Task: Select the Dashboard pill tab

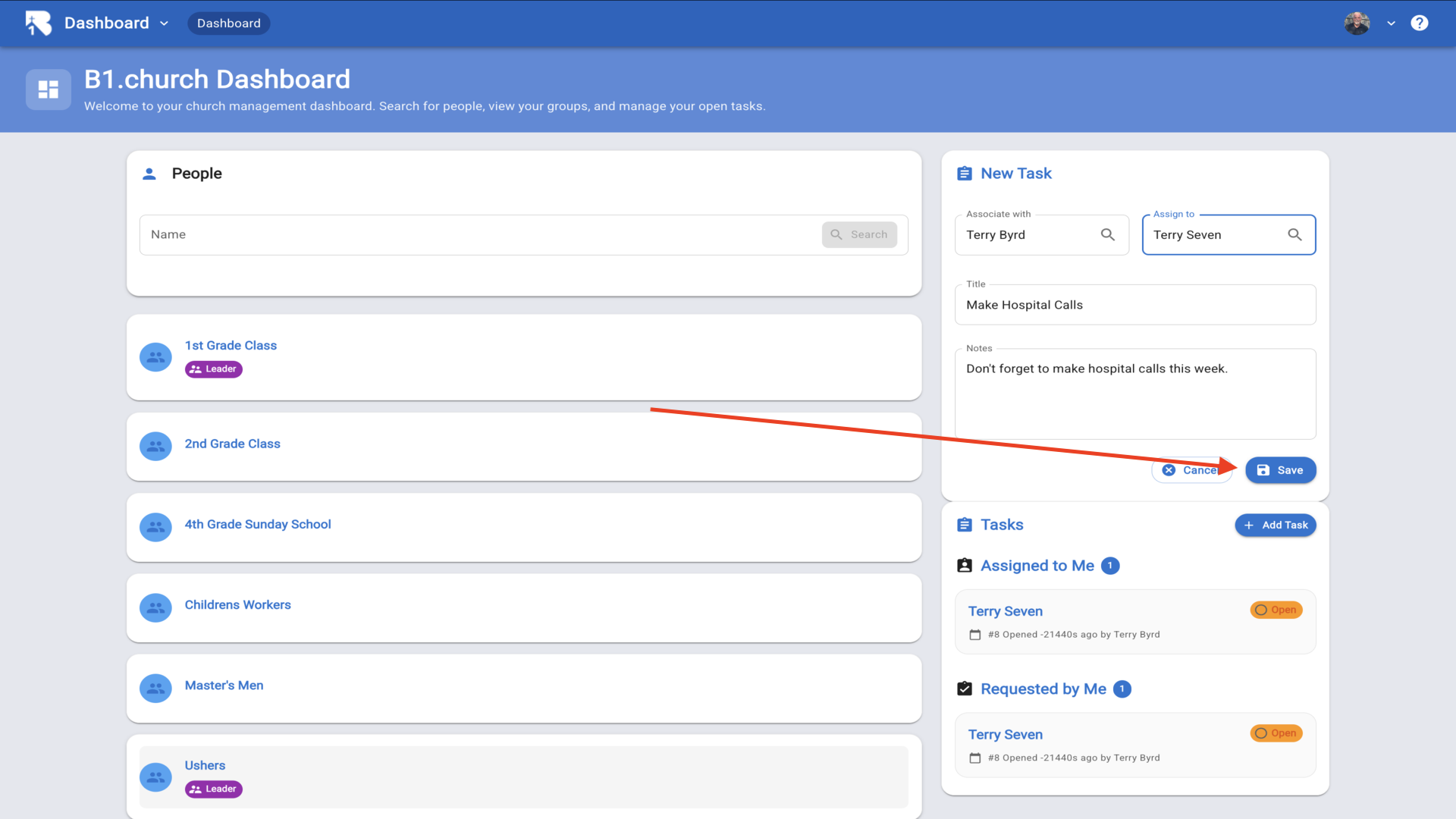Action: [x=228, y=24]
